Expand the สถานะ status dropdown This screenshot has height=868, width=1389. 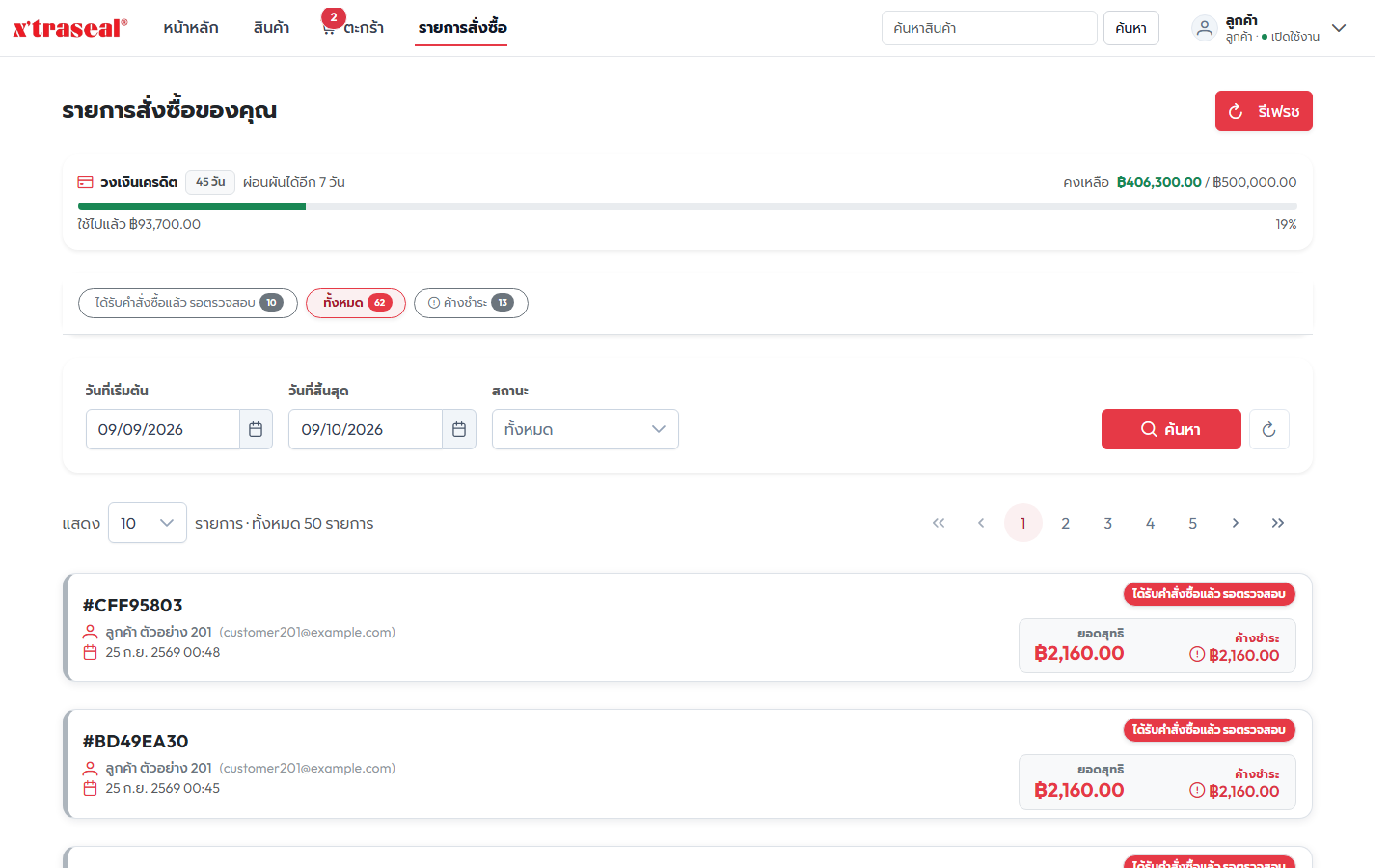(x=586, y=429)
